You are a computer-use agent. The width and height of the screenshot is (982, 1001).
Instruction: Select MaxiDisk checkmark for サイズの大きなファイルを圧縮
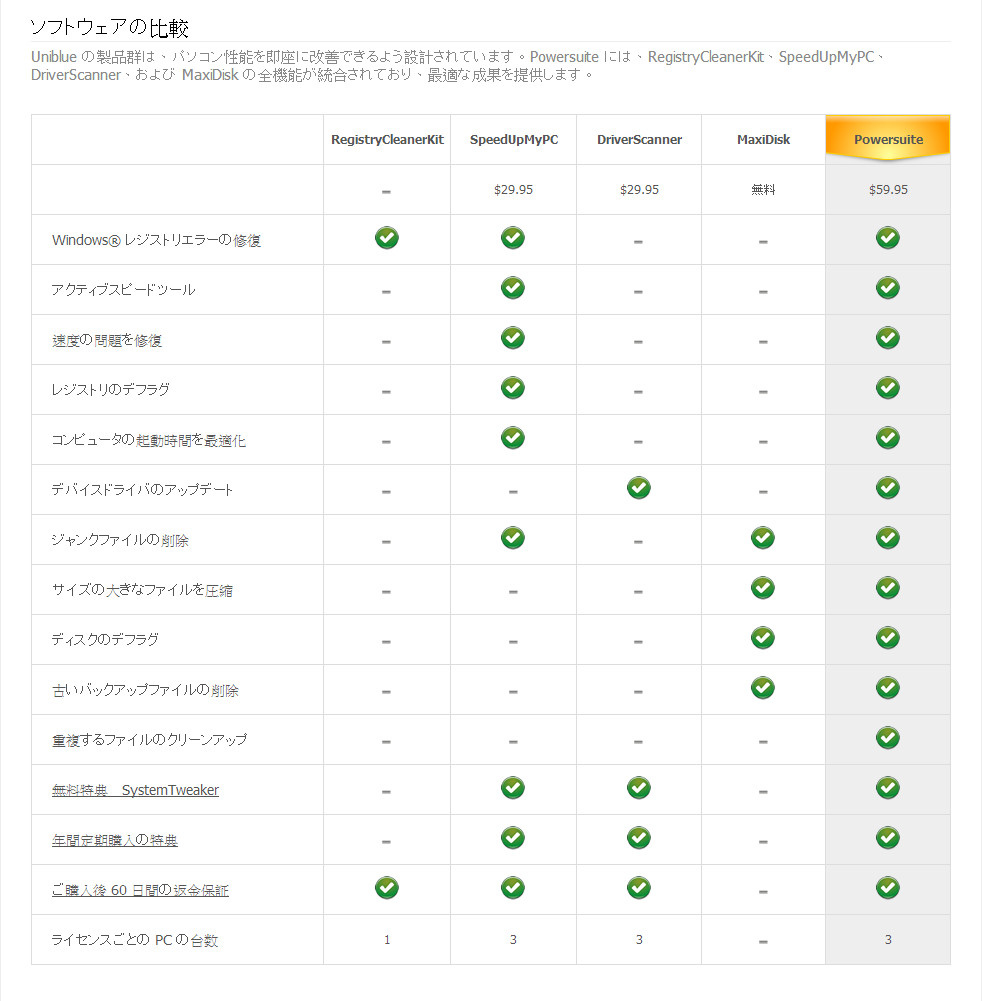[x=763, y=588]
